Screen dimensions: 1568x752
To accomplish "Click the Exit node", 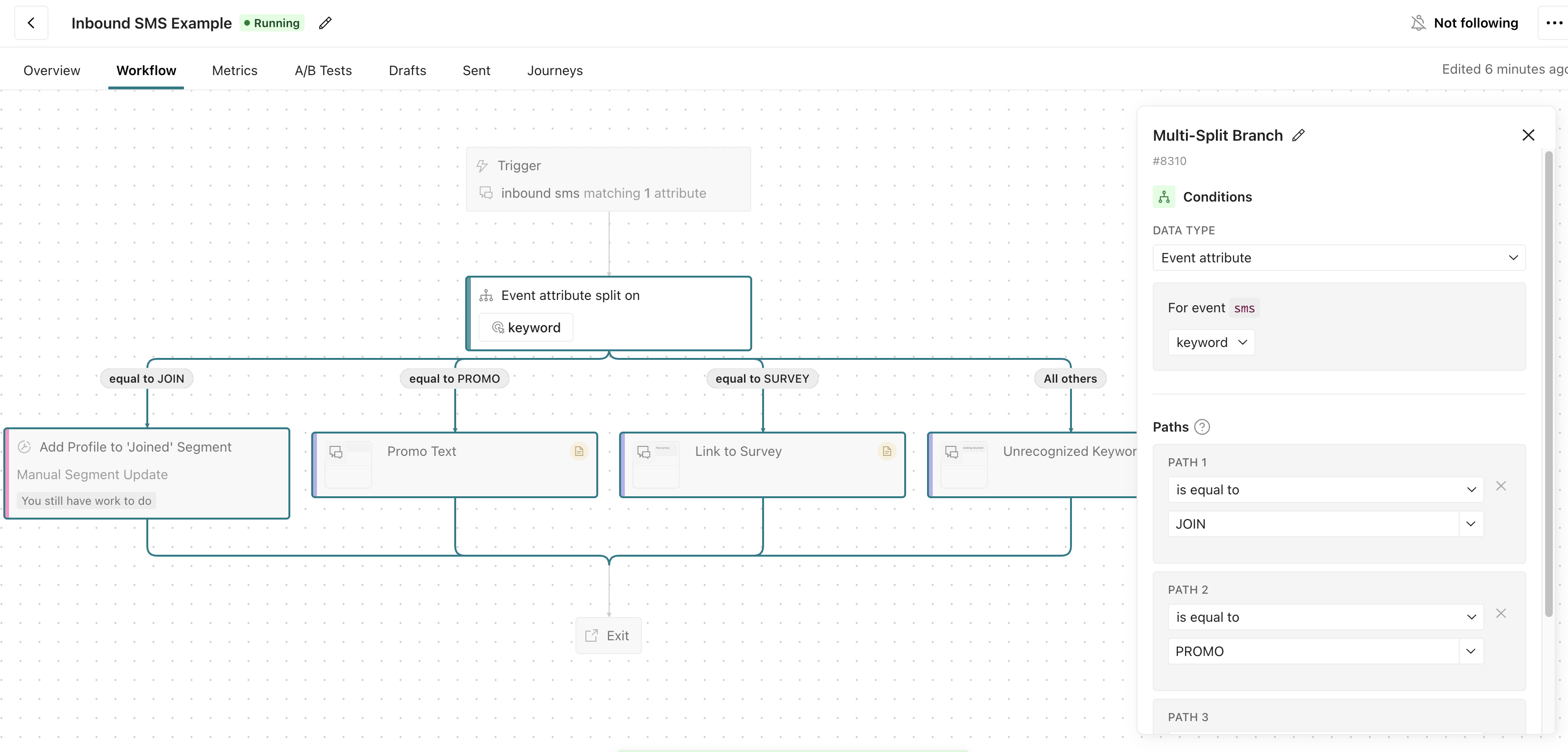I will tap(608, 636).
